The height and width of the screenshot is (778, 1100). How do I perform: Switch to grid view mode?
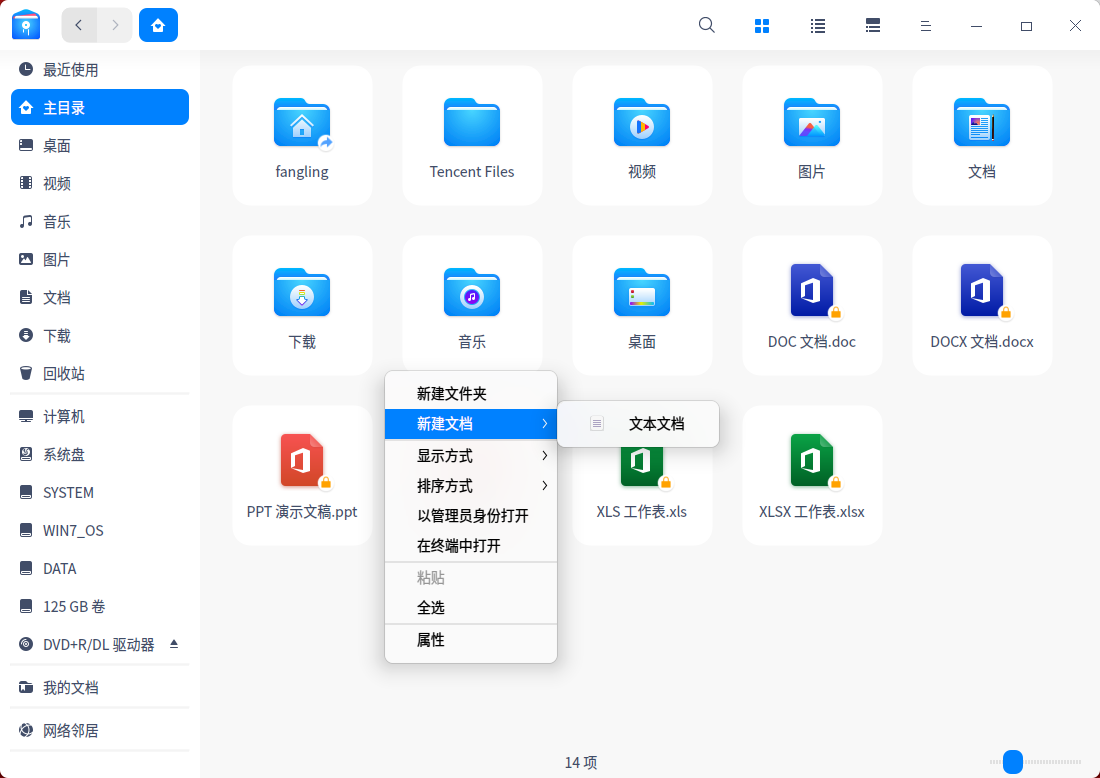pyautogui.click(x=762, y=25)
